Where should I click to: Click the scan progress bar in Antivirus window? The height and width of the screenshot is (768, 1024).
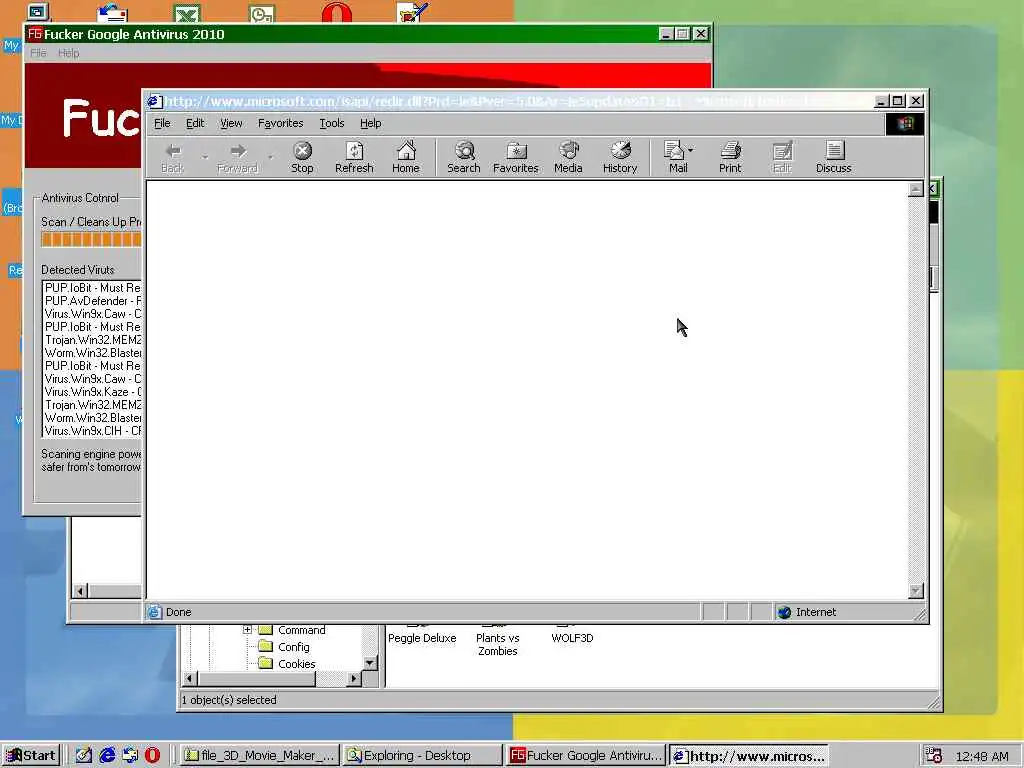click(91, 239)
